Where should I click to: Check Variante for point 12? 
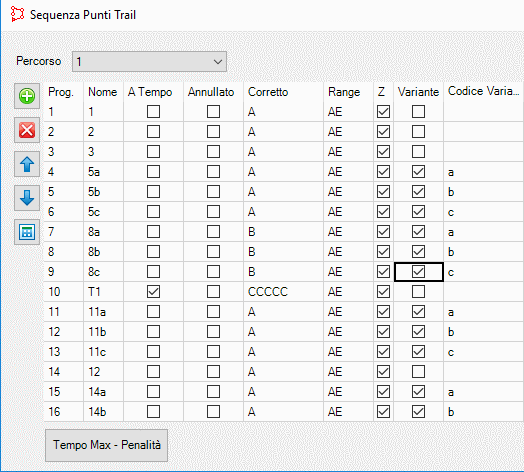coord(418,371)
